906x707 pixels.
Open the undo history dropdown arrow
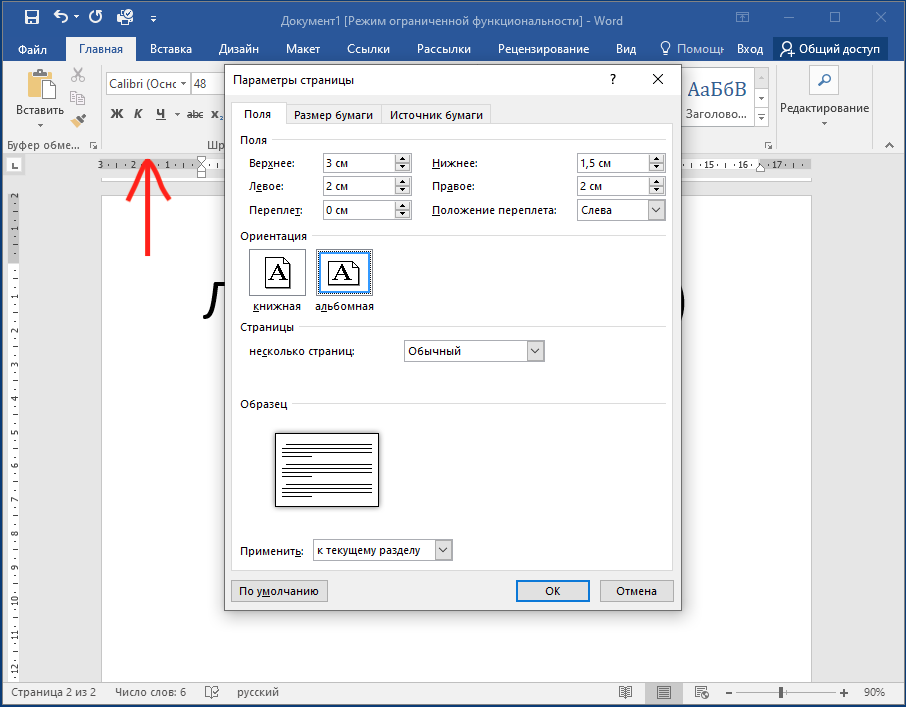[x=76, y=17]
